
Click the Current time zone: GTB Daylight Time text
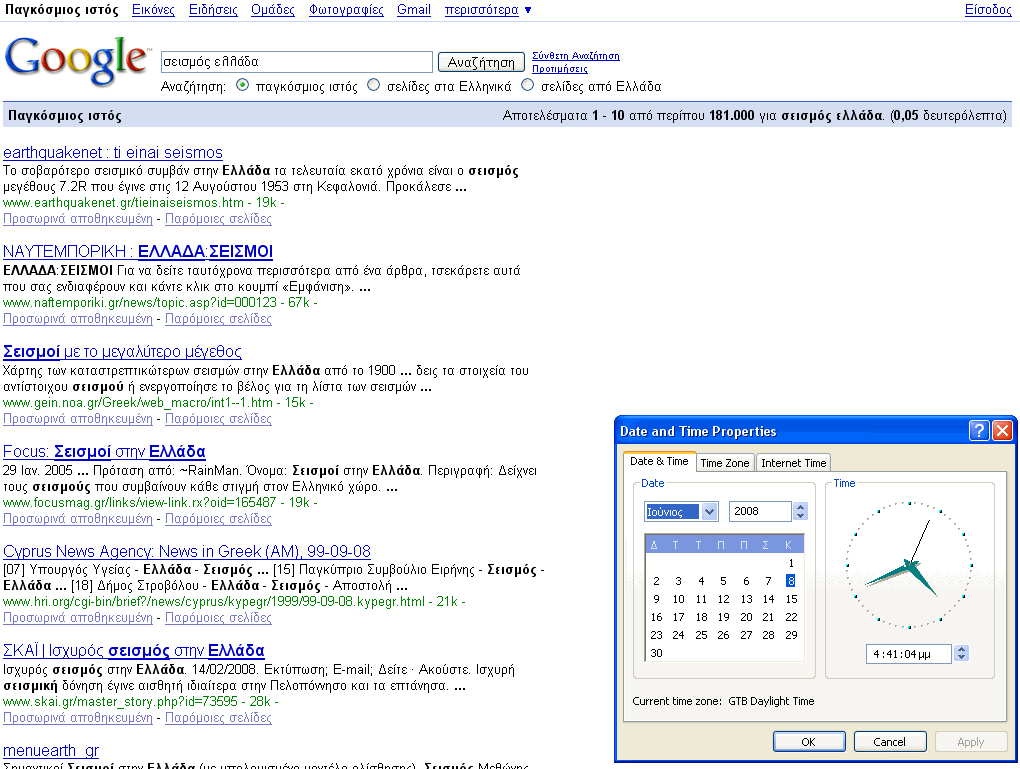click(x=723, y=701)
